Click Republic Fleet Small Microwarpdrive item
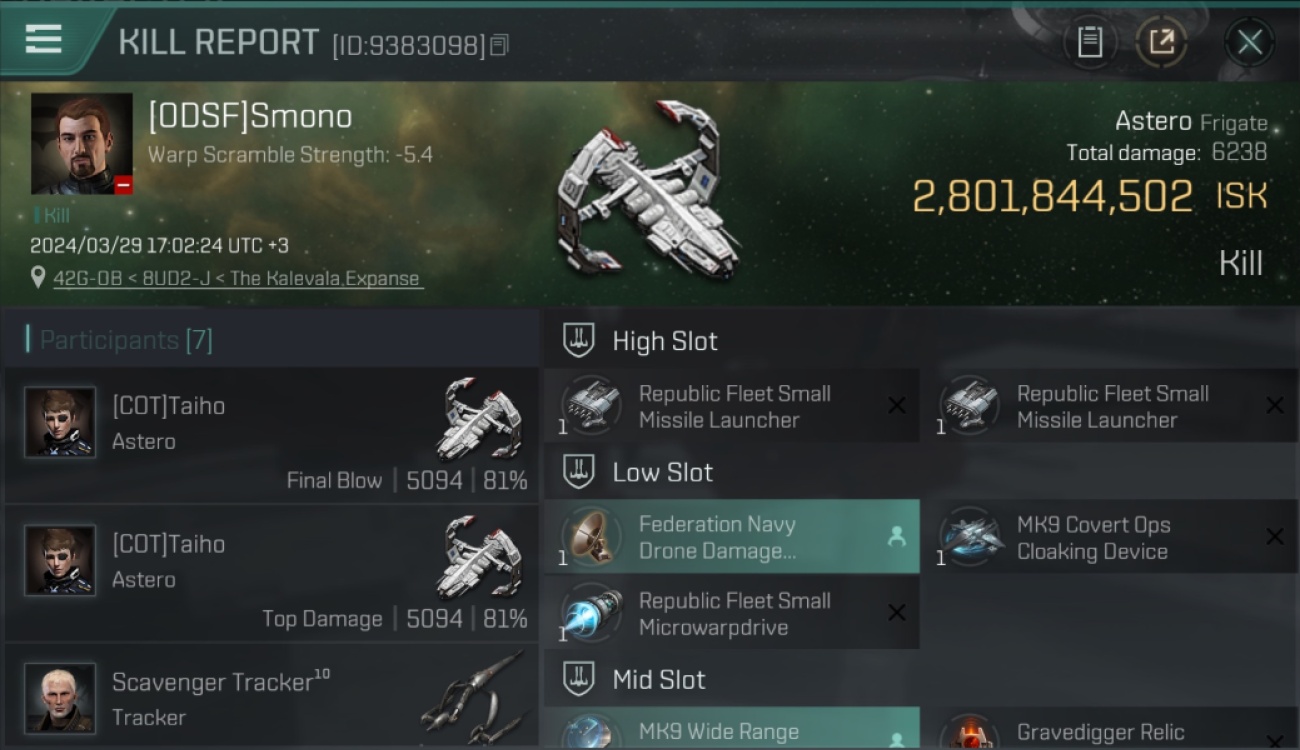The image size is (1300, 750). click(732, 613)
